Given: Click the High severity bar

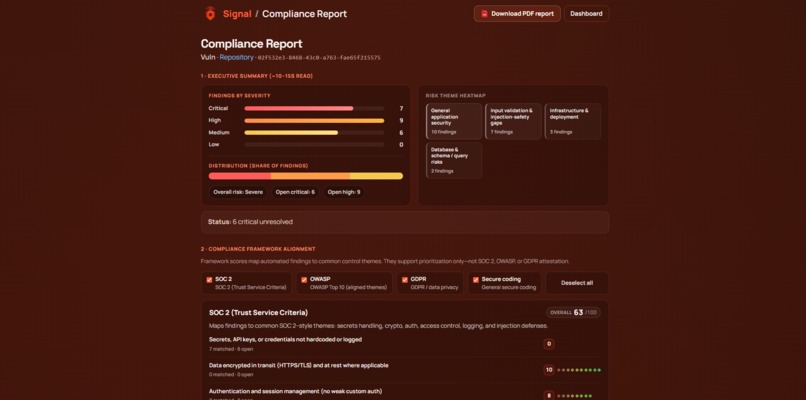Looking at the screenshot, I should coord(314,121).
